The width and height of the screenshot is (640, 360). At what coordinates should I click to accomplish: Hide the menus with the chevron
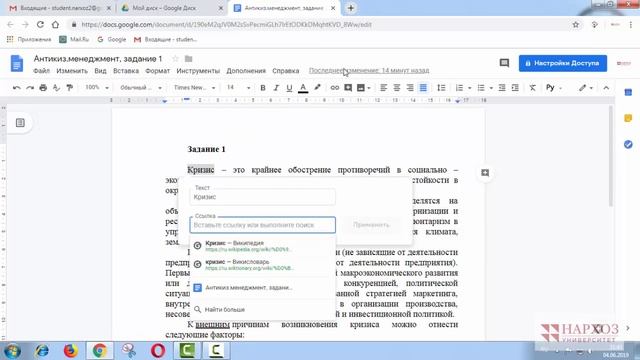(606, 88)
